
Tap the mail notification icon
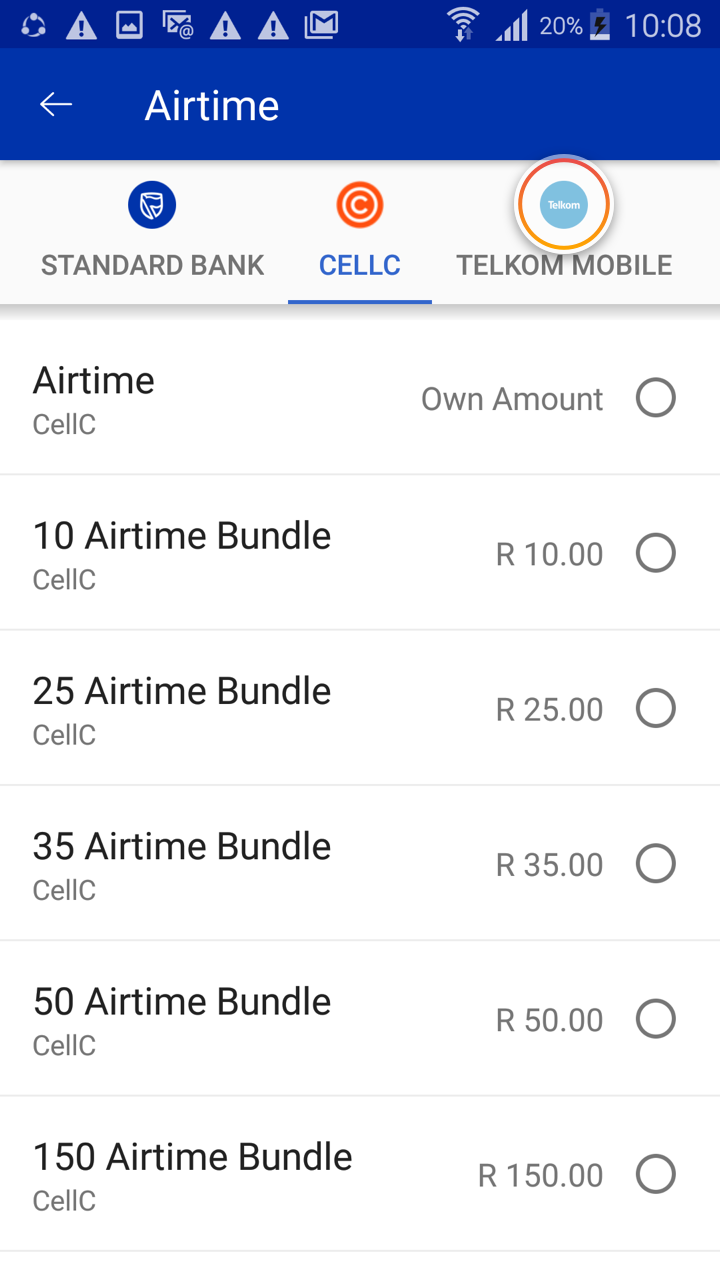[x=321, y=24]
